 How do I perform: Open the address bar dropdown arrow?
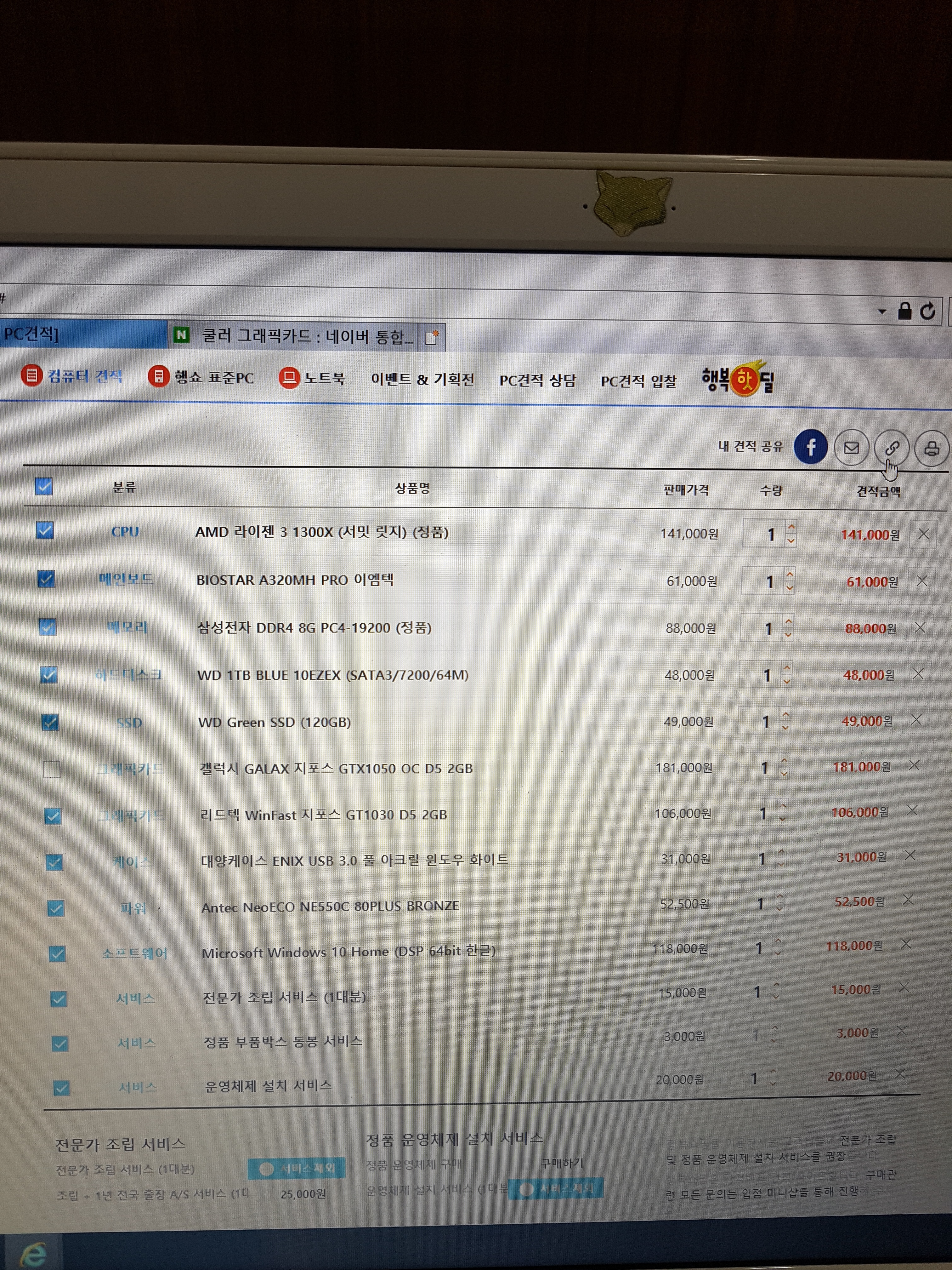882,312
